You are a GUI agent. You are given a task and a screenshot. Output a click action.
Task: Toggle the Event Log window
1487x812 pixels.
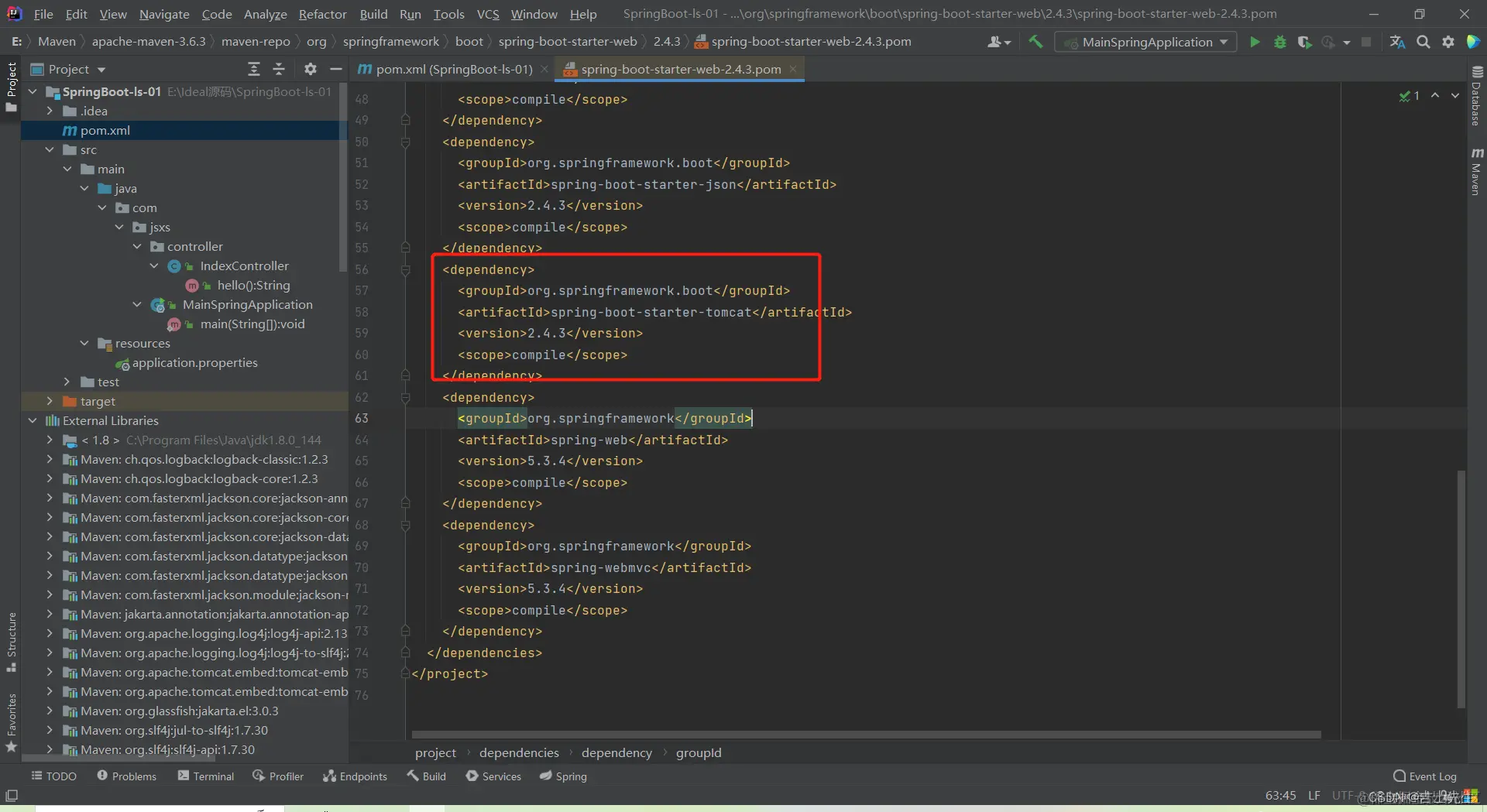pos(1425,776)
